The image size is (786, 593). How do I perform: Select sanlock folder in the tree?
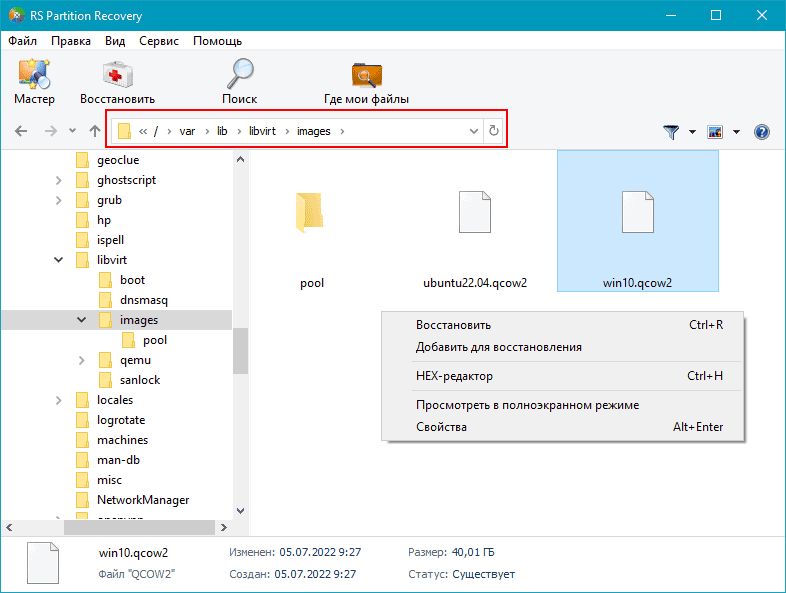pos(130,380)
